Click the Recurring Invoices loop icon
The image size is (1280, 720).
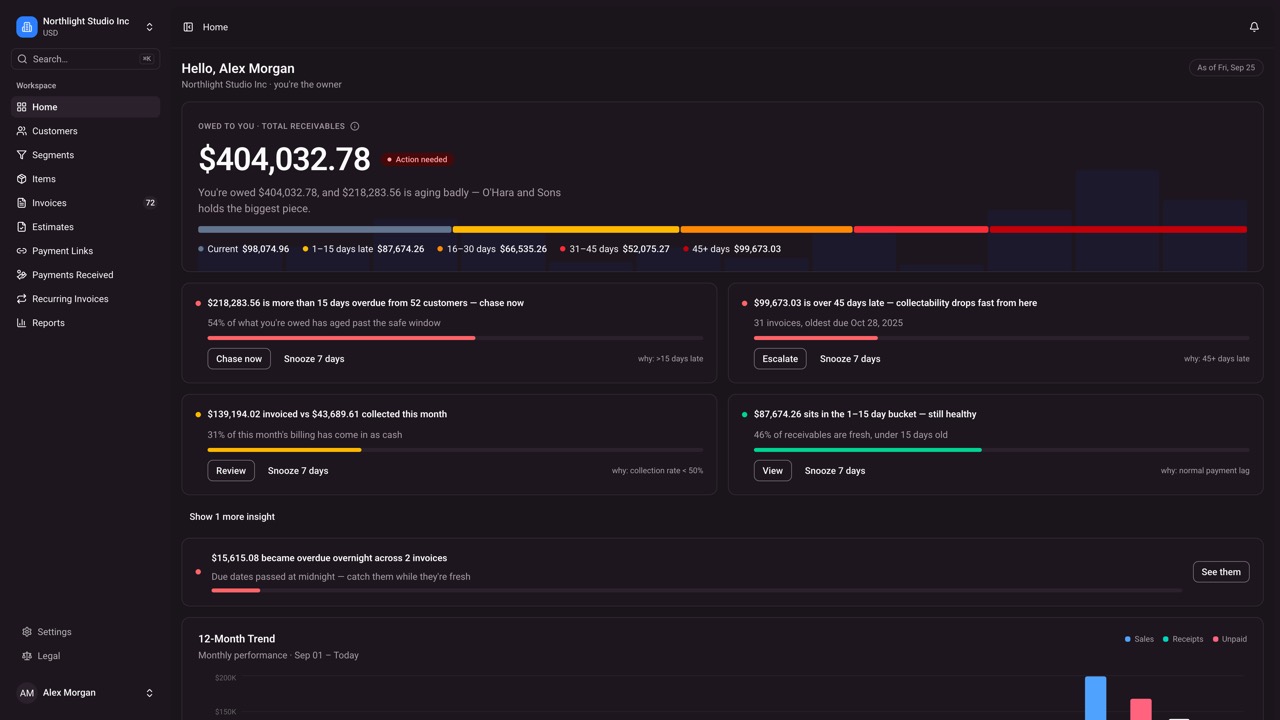tap(21, 299)
